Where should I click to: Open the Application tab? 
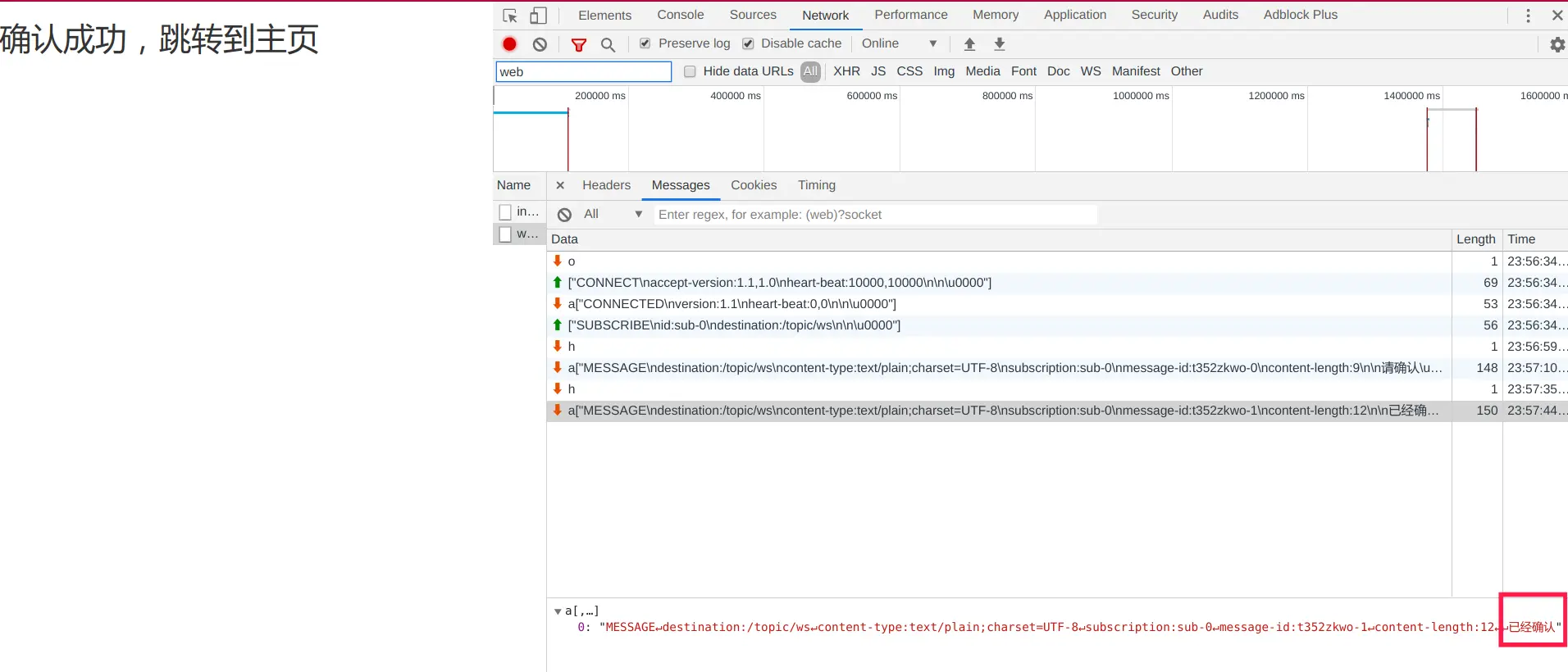pyautogui.click(x=1074, y=15)
